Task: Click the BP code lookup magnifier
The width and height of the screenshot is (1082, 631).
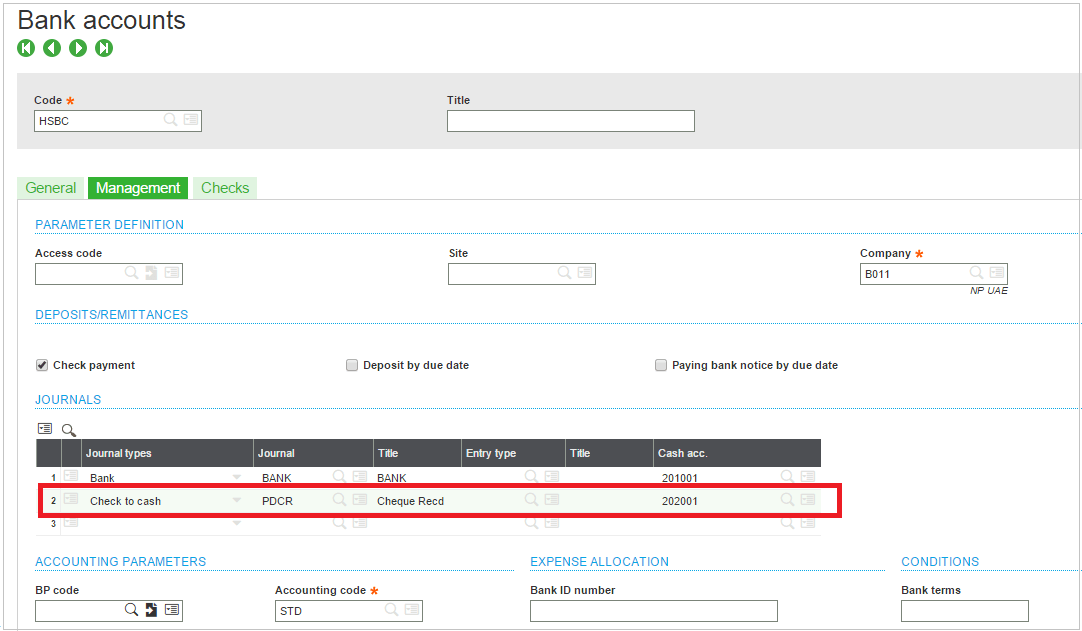Action: point(131,609)
